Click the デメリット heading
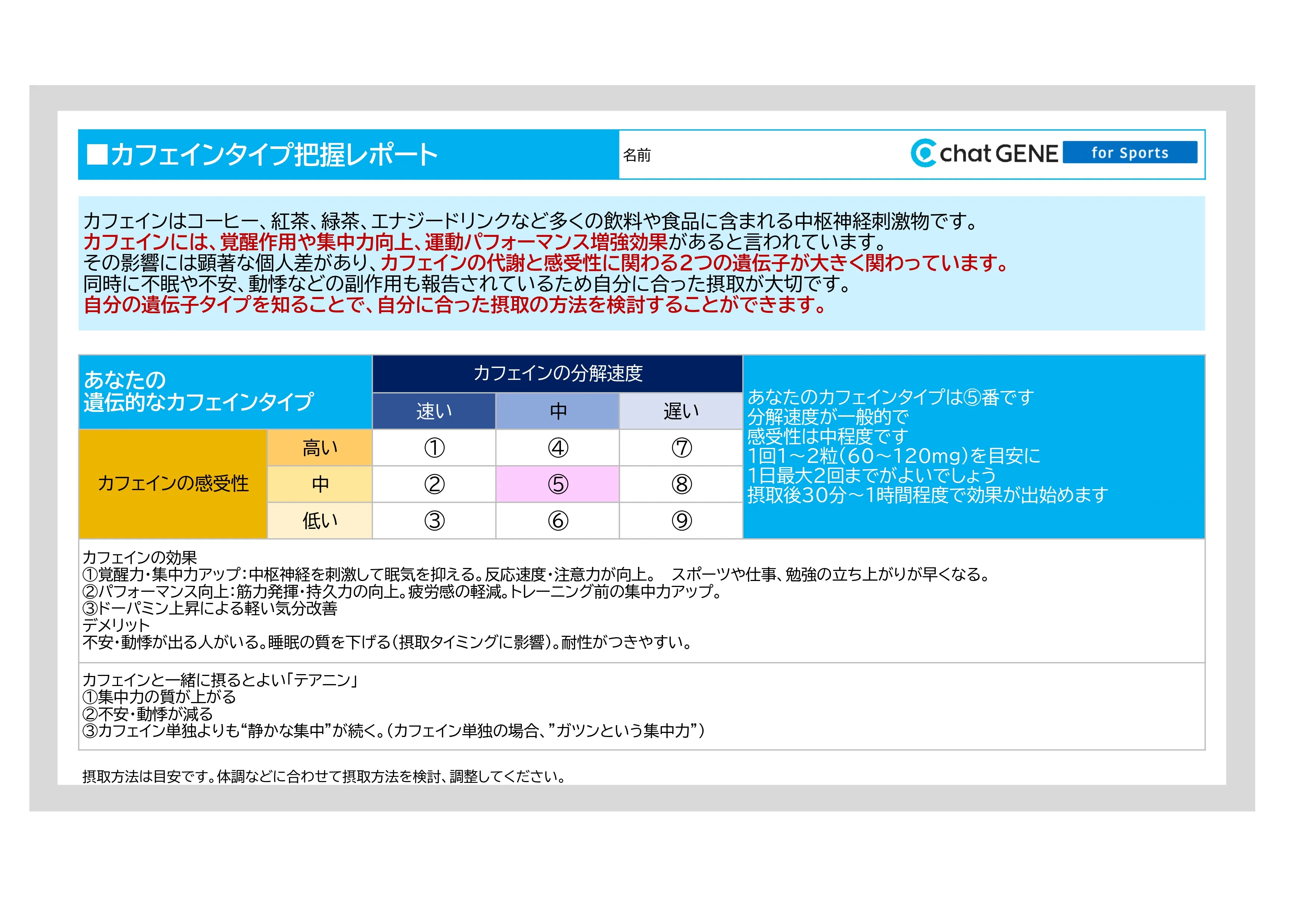 (x=116, y=625)
